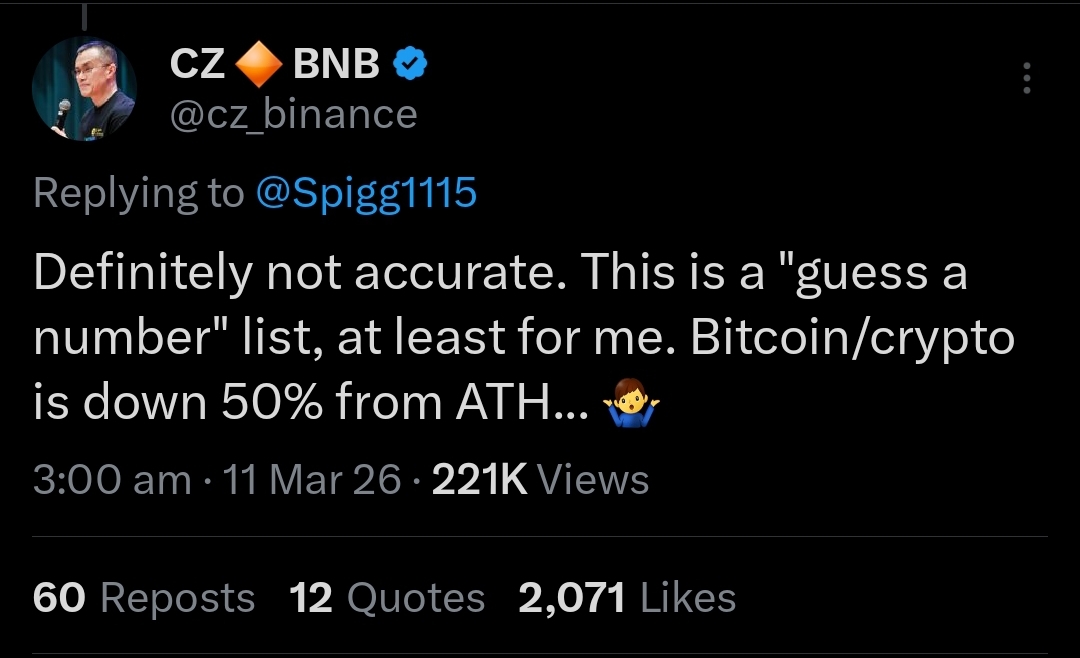Open the 12 Quotes list

312,598
